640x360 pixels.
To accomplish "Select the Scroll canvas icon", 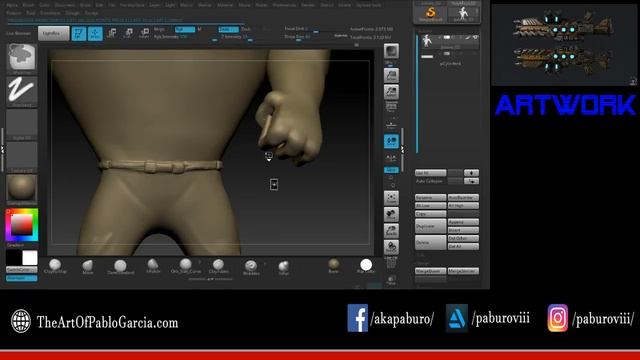I will [x=391, y=76].
